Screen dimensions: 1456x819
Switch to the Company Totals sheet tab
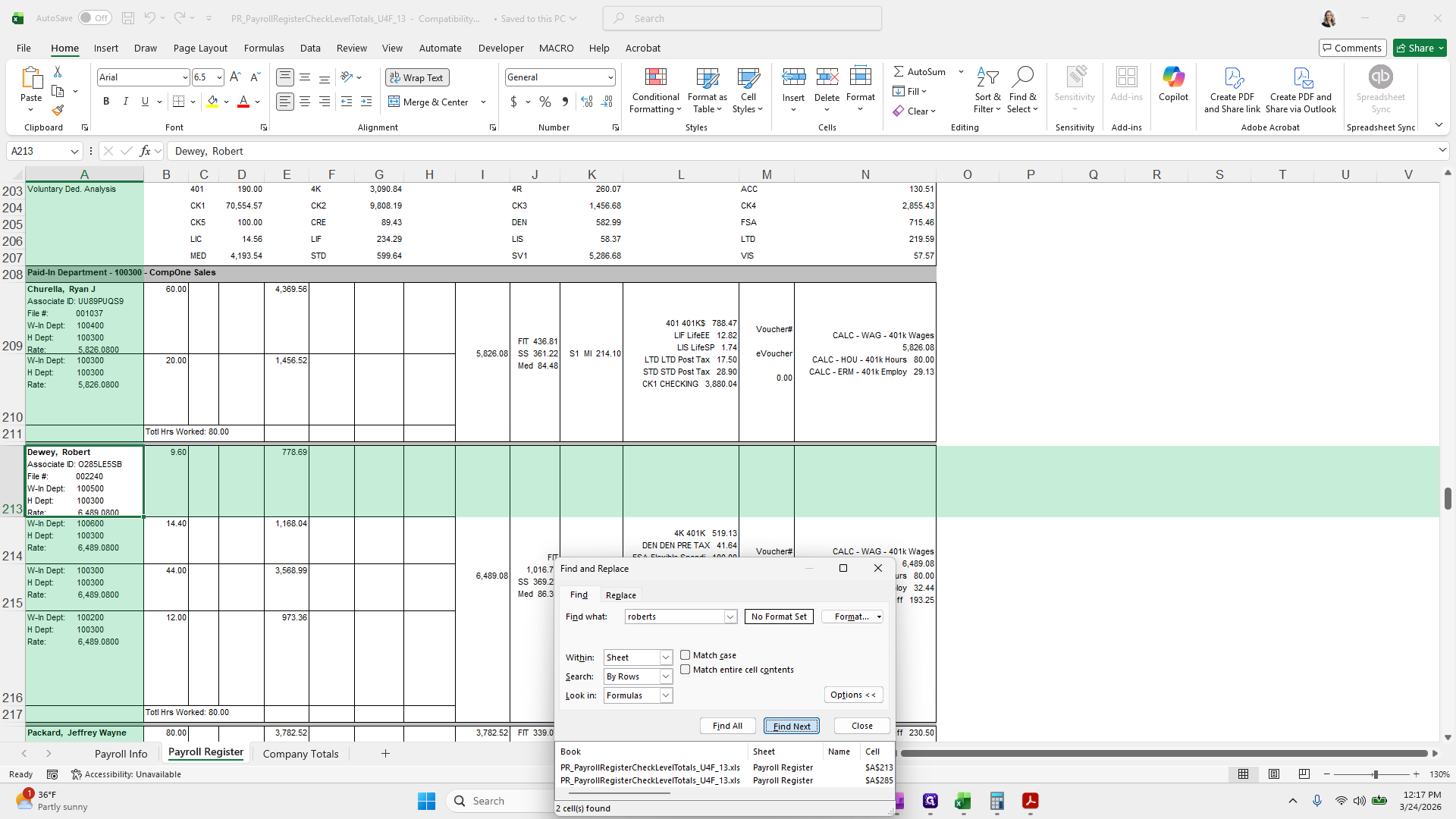coord(300,754)
